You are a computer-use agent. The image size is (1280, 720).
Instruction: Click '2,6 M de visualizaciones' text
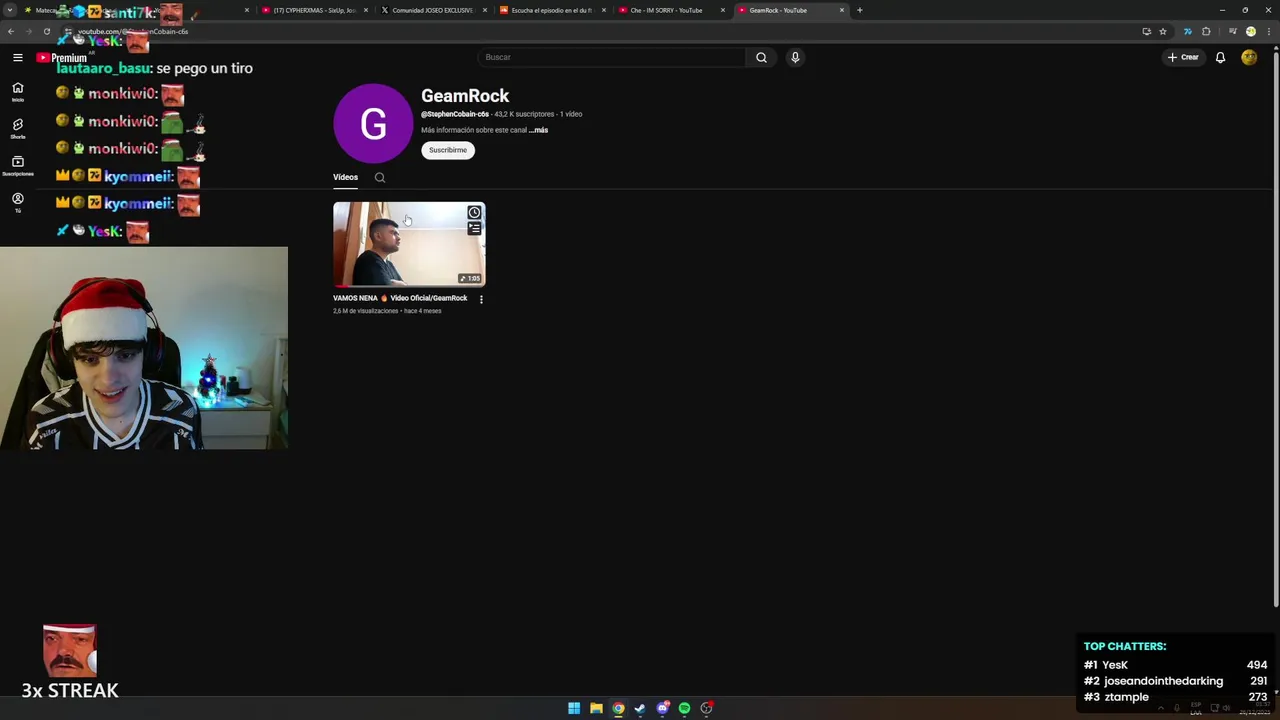pos(365,311)
